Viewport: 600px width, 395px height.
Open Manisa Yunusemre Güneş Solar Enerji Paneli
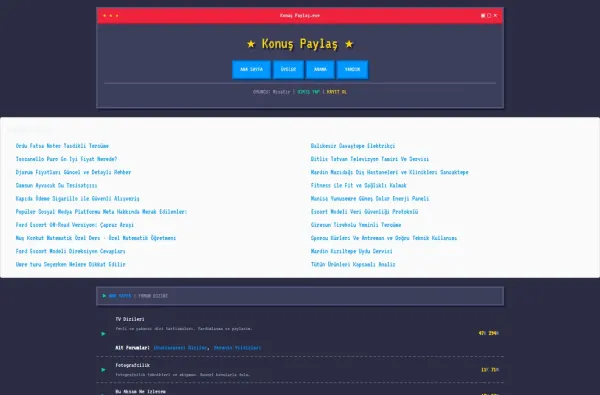(370, 199)
